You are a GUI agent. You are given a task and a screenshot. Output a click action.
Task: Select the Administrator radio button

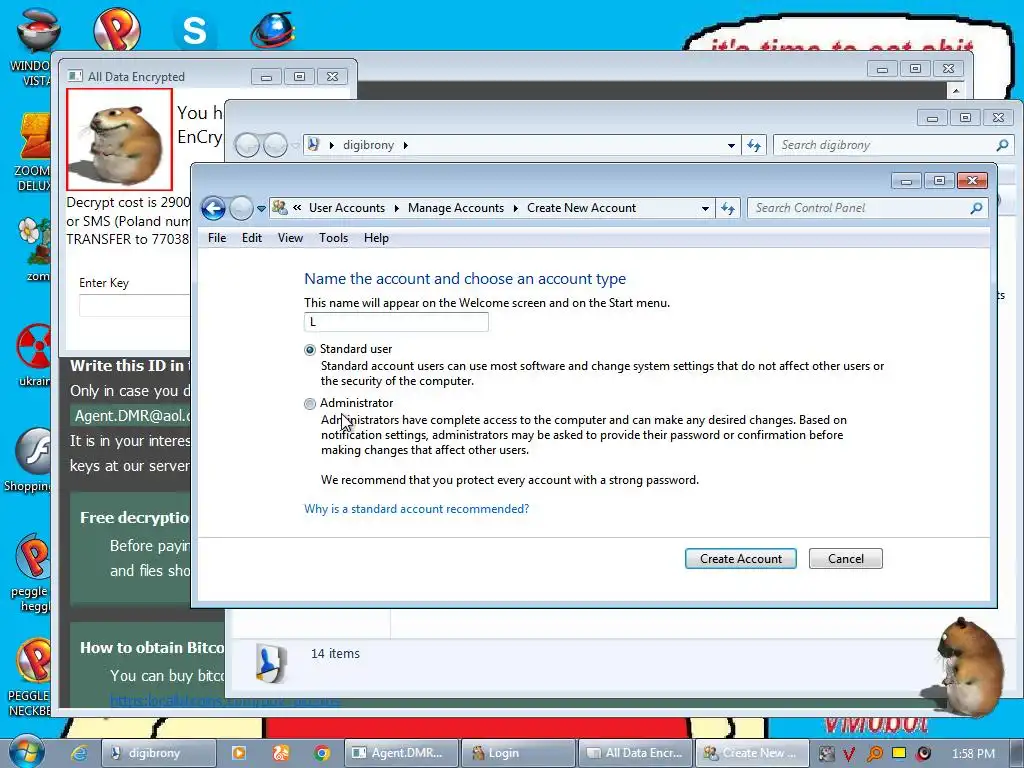[310, 404]
